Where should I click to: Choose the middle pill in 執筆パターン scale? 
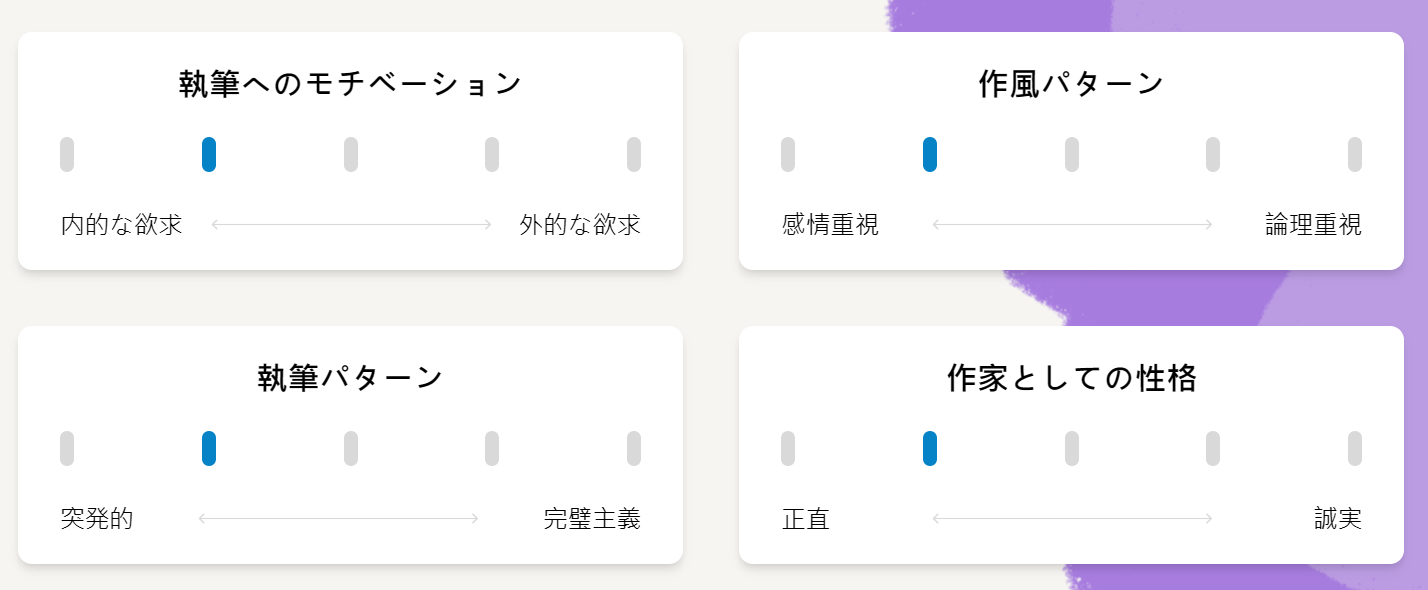pyautogui.click(x=351, y=449)
